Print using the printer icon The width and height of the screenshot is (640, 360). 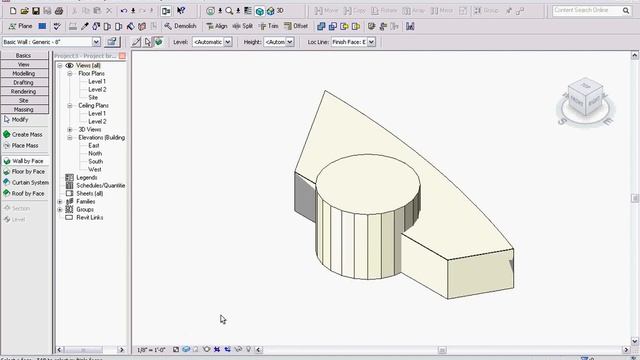tap(59, 11)
